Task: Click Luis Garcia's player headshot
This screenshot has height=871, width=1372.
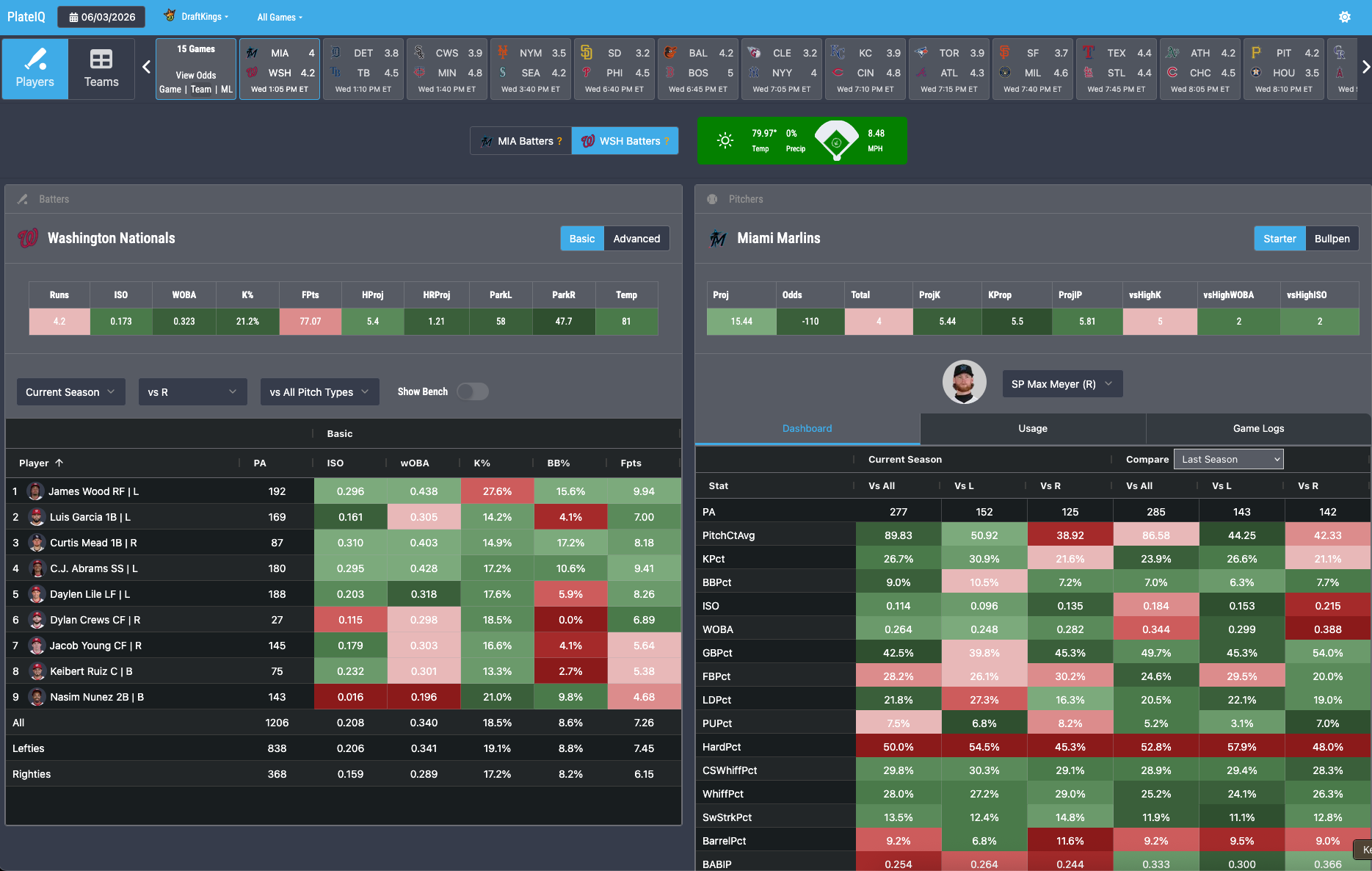Action: tap(37, 517)
